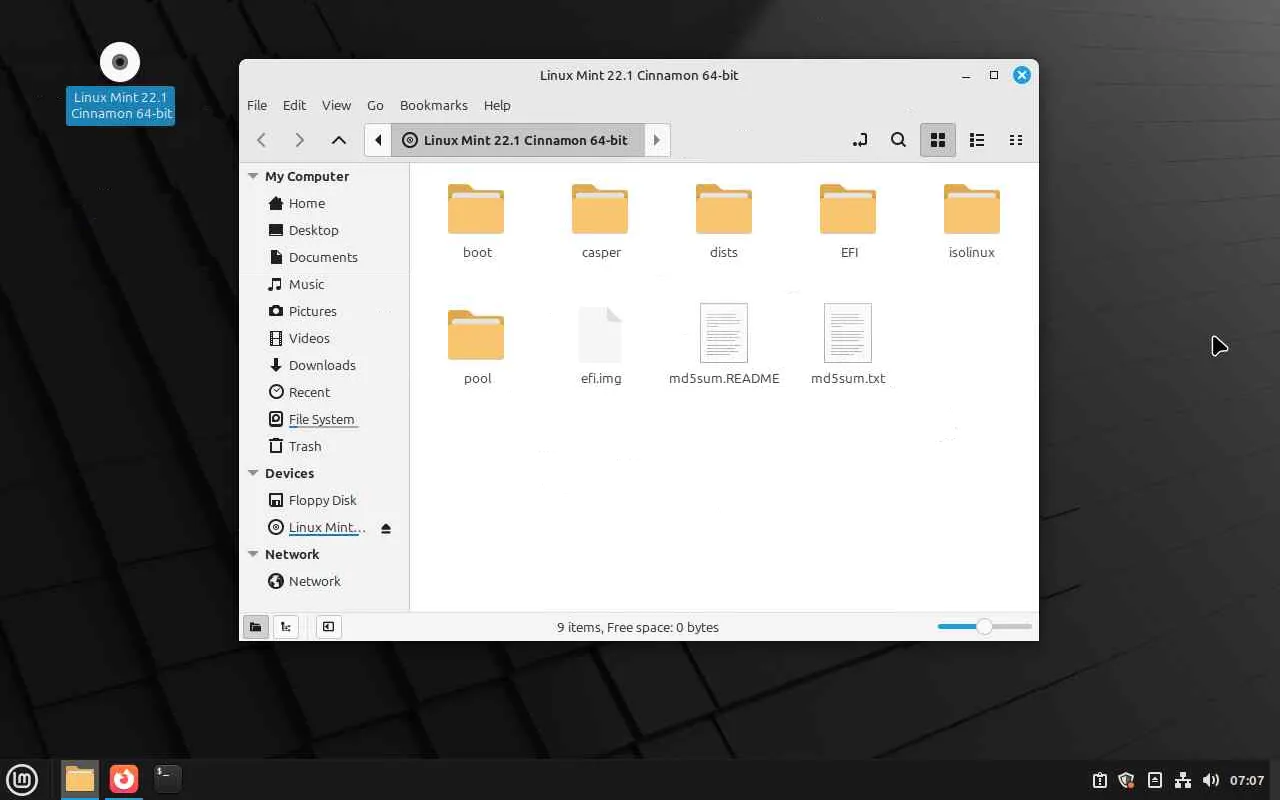Open Documents in the sidebar
Viewport: 1280px width, 800px height.
coord(325,257)
